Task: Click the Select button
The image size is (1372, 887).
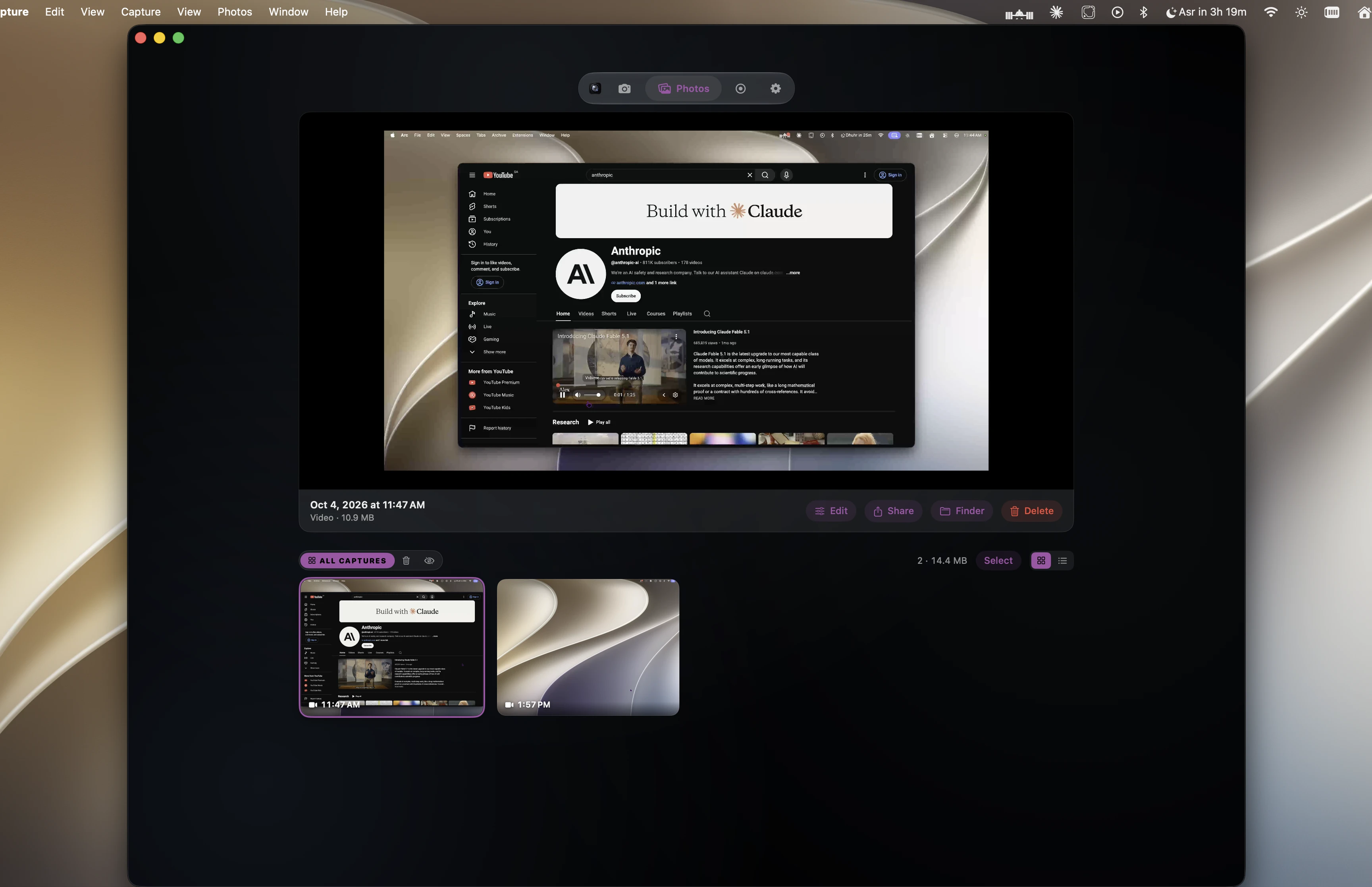Action: pyautogui.click(x=998, y=560)
